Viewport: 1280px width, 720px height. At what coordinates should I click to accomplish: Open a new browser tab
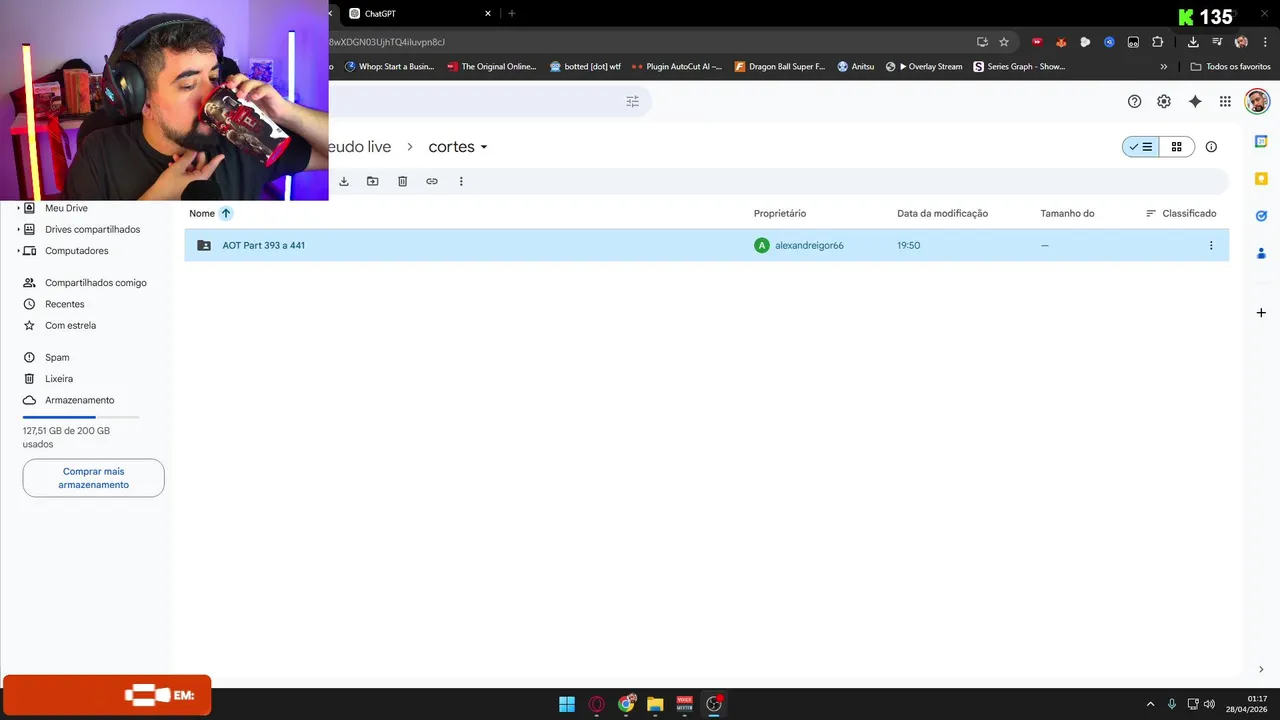512,14
